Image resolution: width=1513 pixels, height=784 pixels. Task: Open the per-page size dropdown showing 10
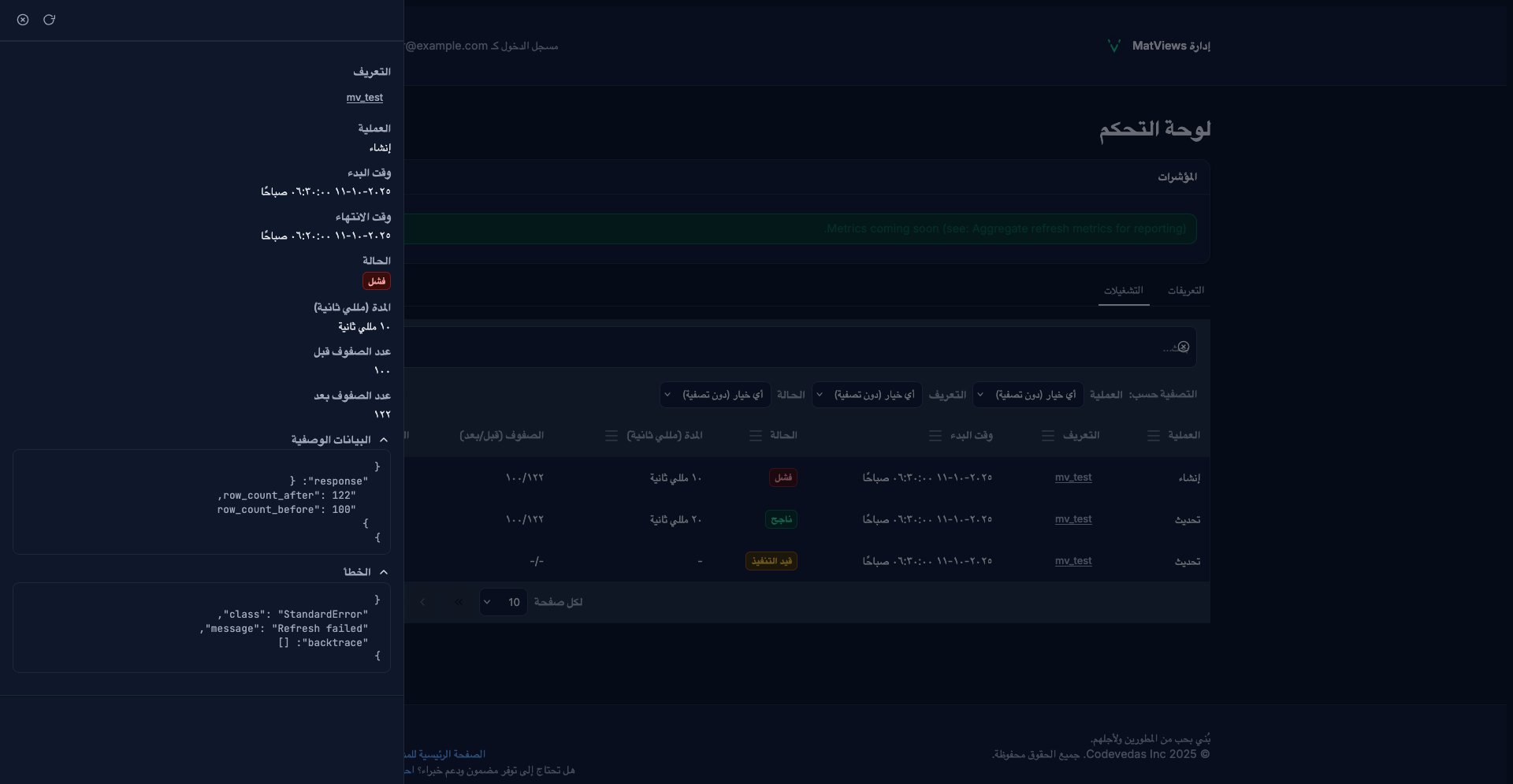[x=503, y=602]
